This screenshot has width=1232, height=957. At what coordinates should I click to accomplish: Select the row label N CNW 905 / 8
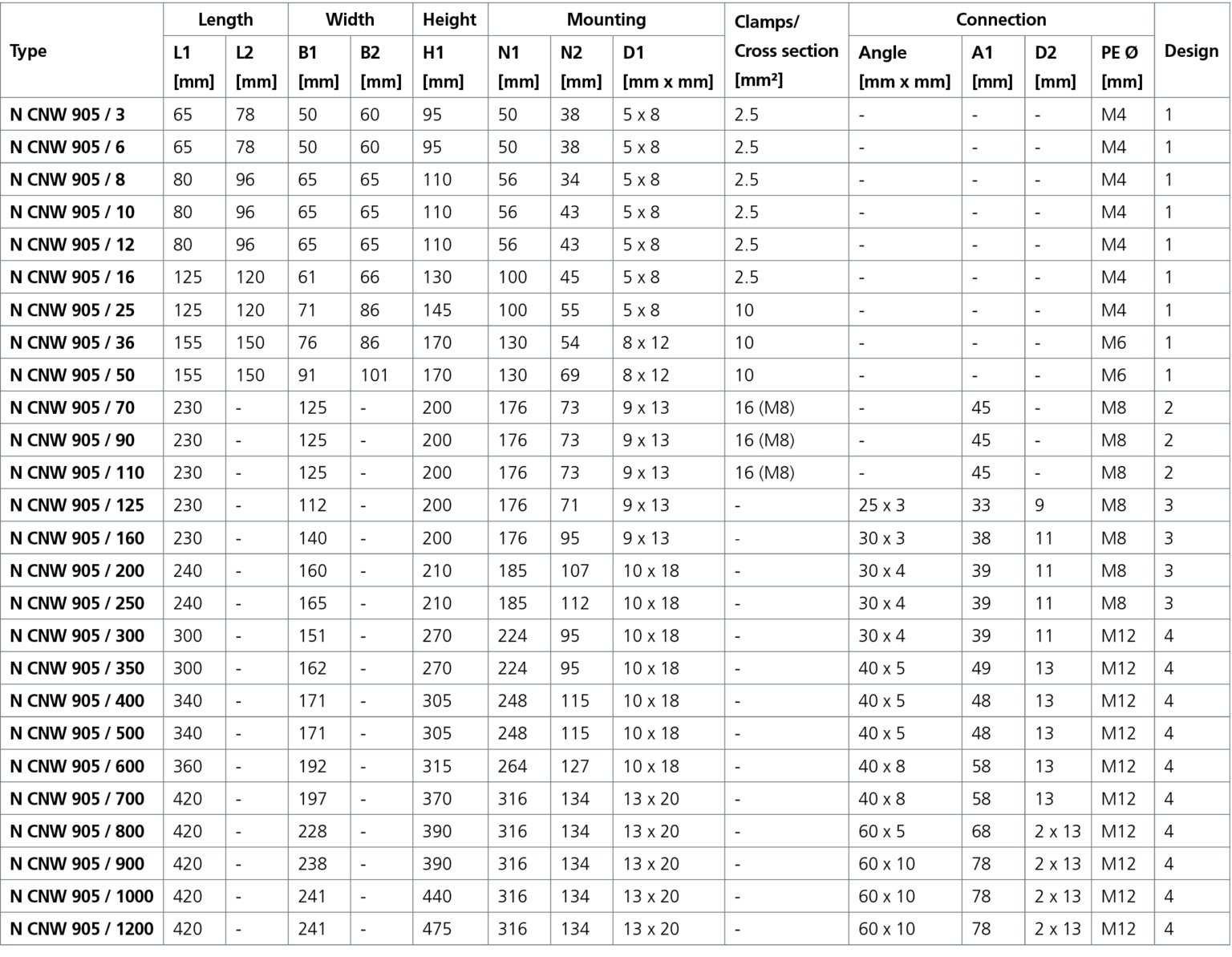[x=67, y=180]
